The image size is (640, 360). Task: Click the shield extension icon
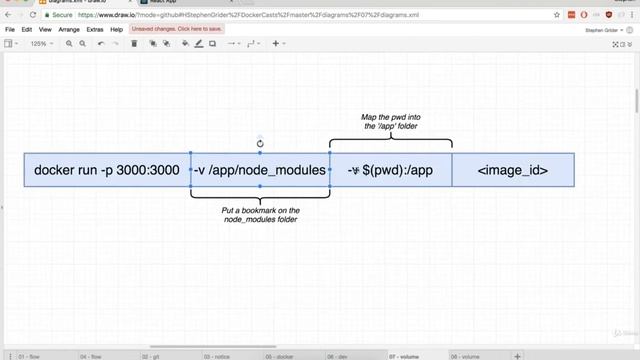pos(609,15)
